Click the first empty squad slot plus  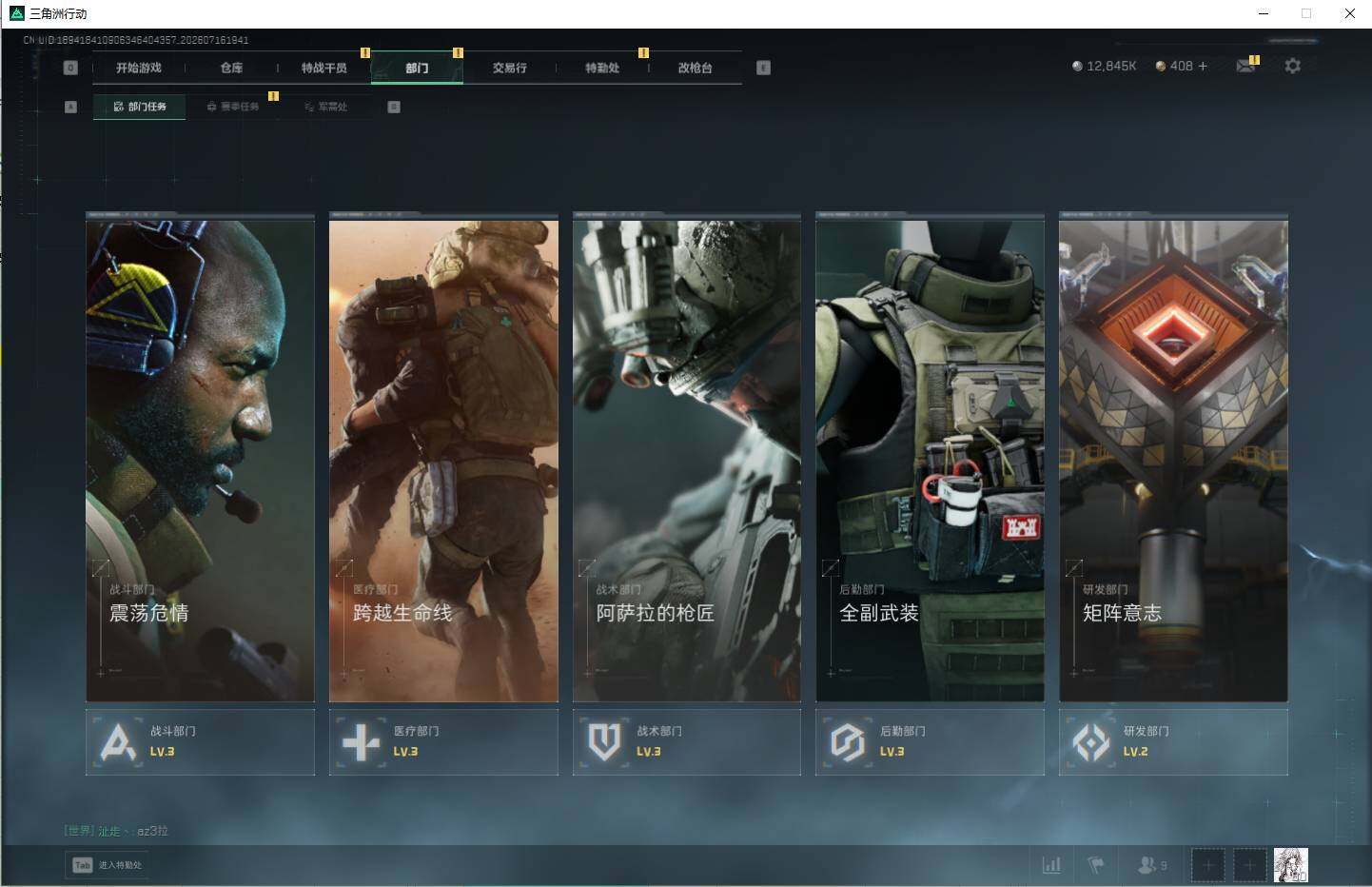click(1208, 865)
